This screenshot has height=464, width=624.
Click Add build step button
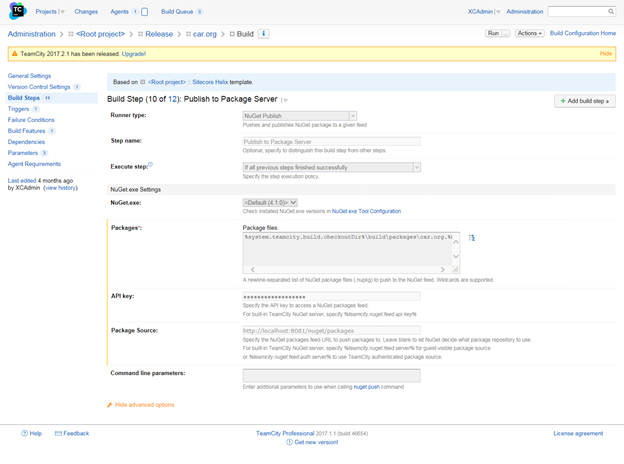pyautogui.click(x=585, y=101)
